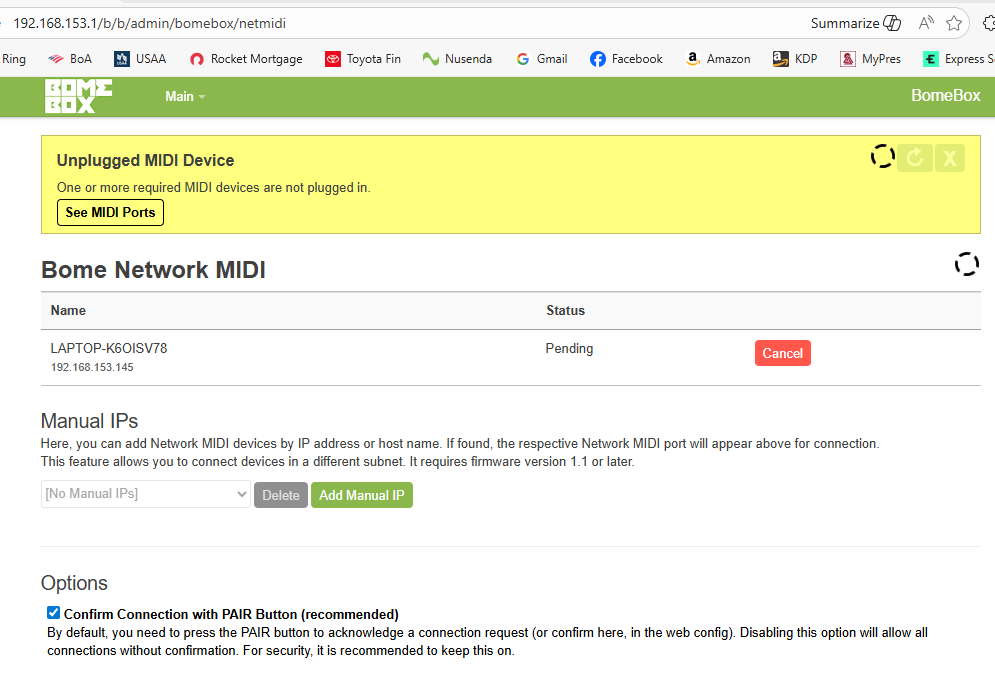Add page to favorites with star icon
The image size is (995, 679).
(x=955, y=23)
